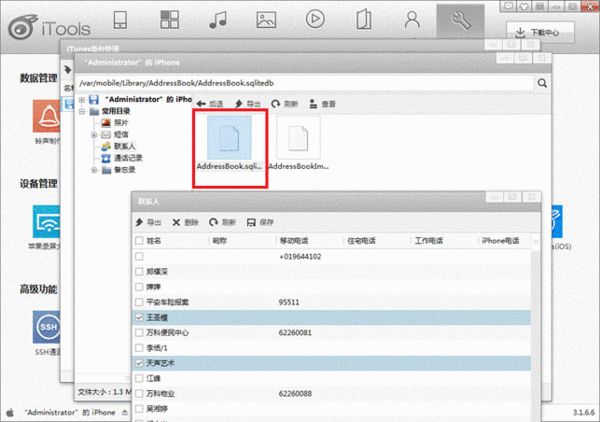Open the device tab icon in iTools
Screen dimensions: 600x422
pos(120,20)
